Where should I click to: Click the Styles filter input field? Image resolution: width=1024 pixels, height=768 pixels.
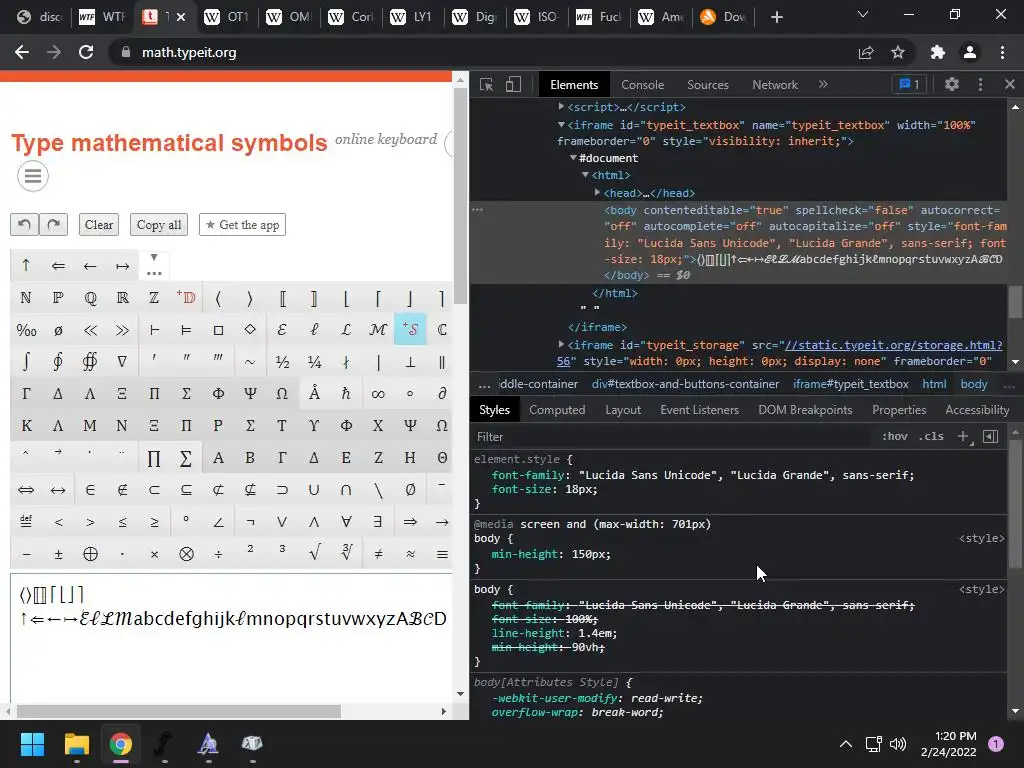pos(673,436)
